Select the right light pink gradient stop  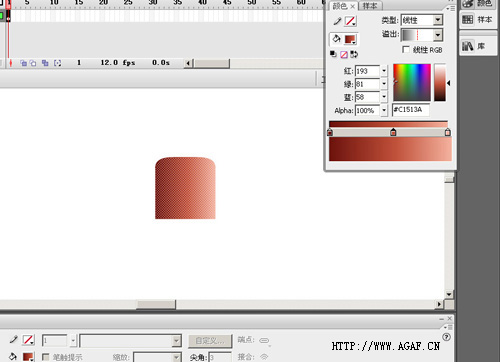[448, 132]
